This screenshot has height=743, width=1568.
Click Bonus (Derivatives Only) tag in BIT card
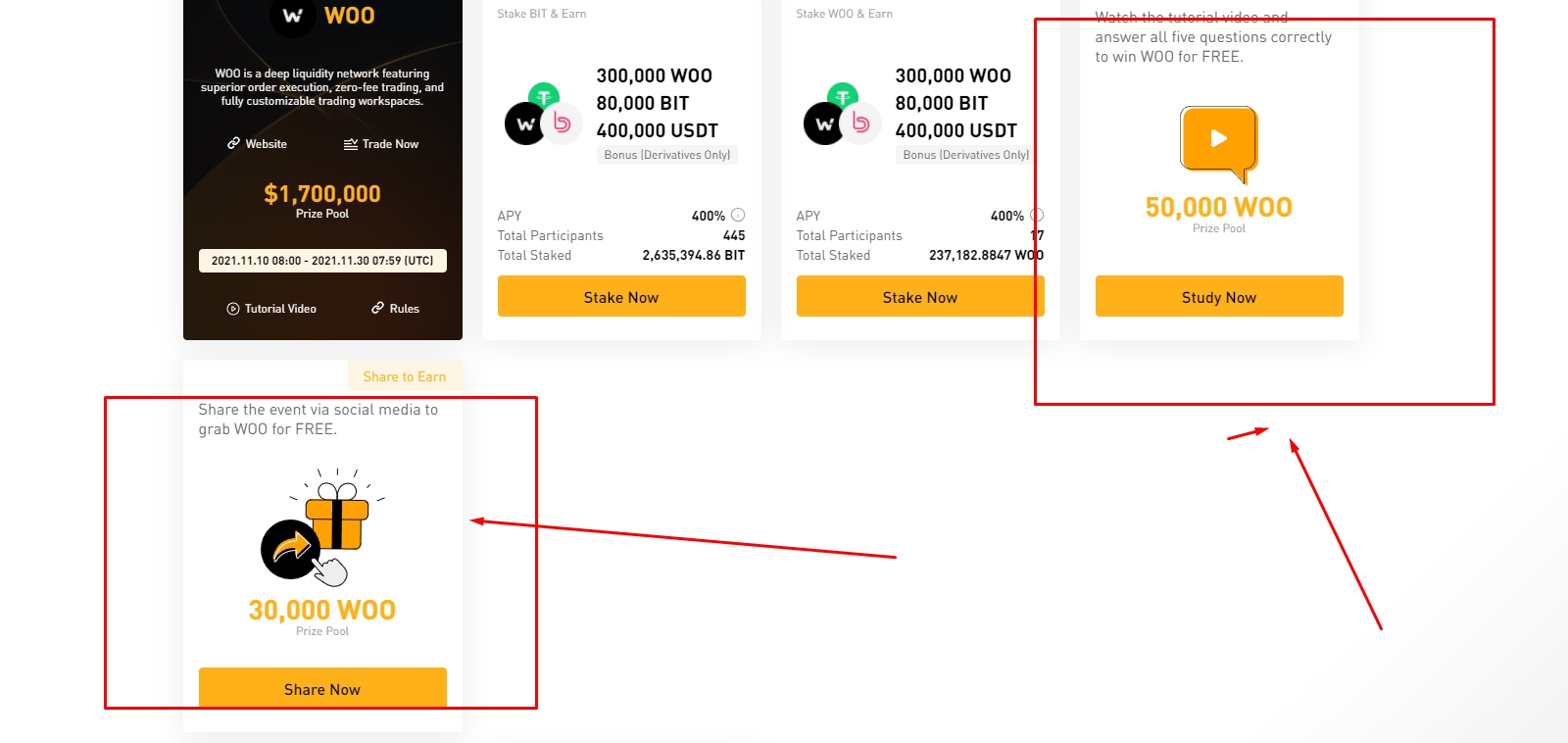click(x=667, y=155)
